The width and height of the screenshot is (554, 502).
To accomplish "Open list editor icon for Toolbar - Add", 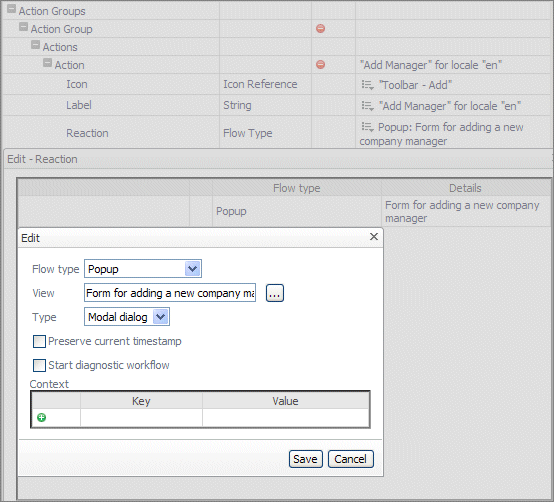I will pyautogui.click(x=367, y=85).
